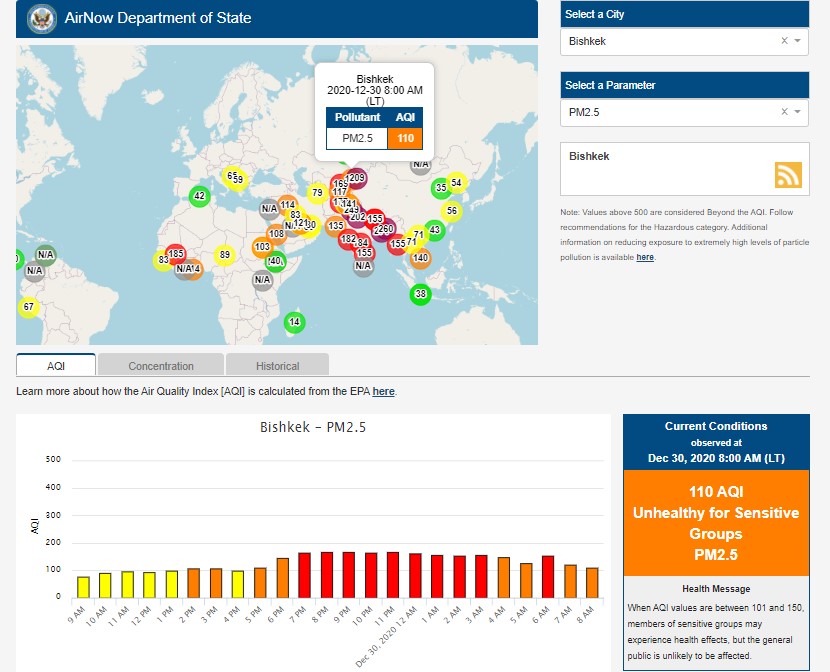Select the green map marker labeled 38
The image size is (830, 672).
(420, 294)
